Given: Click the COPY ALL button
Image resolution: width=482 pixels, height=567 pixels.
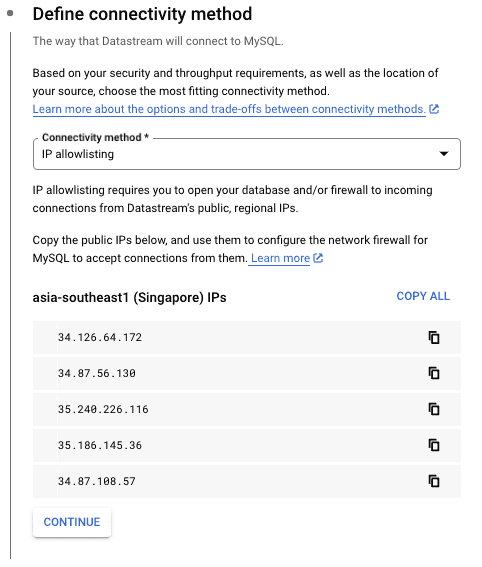Looking at the screenshot, I should point(423,296).
